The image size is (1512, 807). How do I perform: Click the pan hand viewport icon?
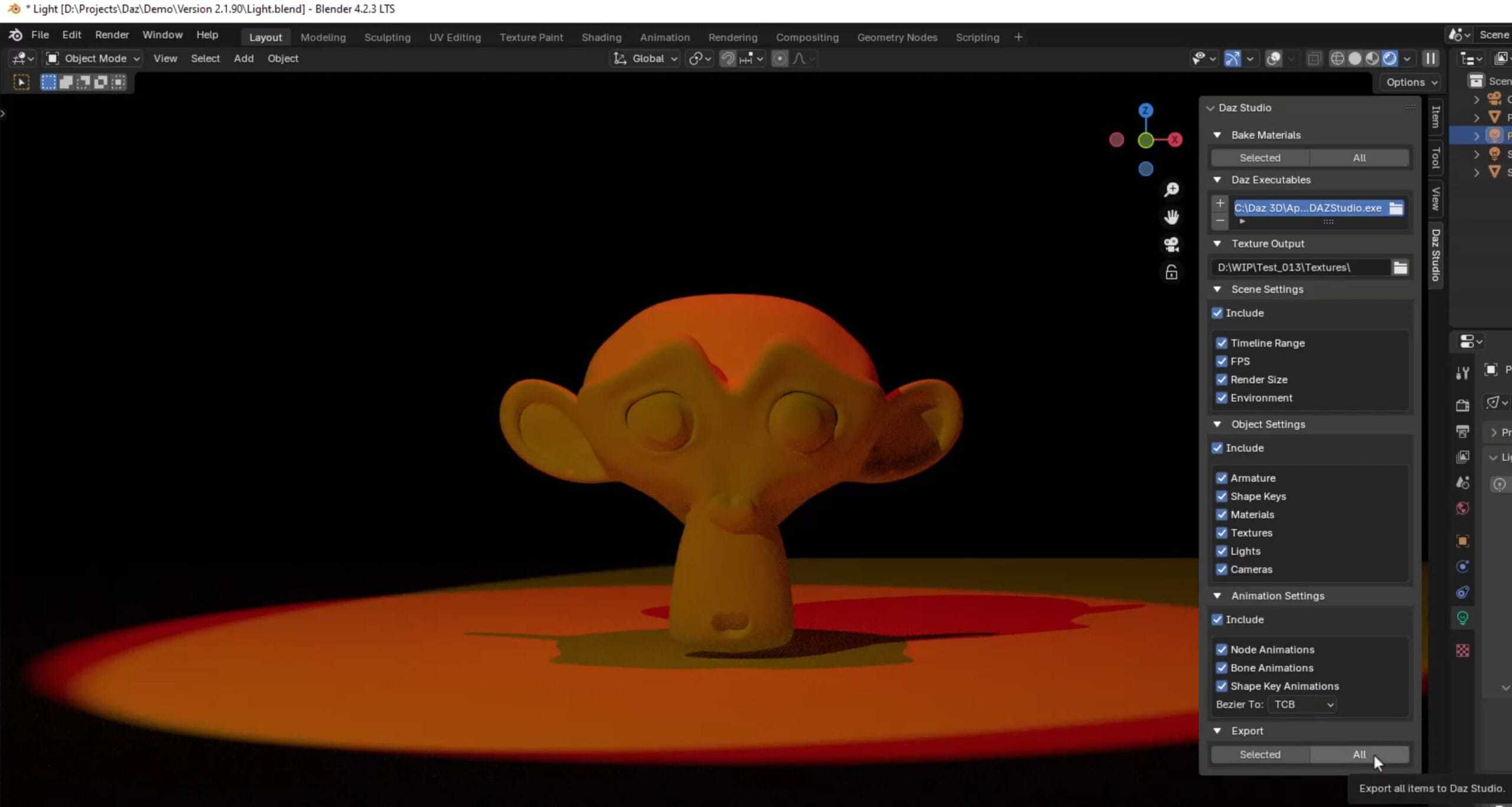pos(1171,217)
